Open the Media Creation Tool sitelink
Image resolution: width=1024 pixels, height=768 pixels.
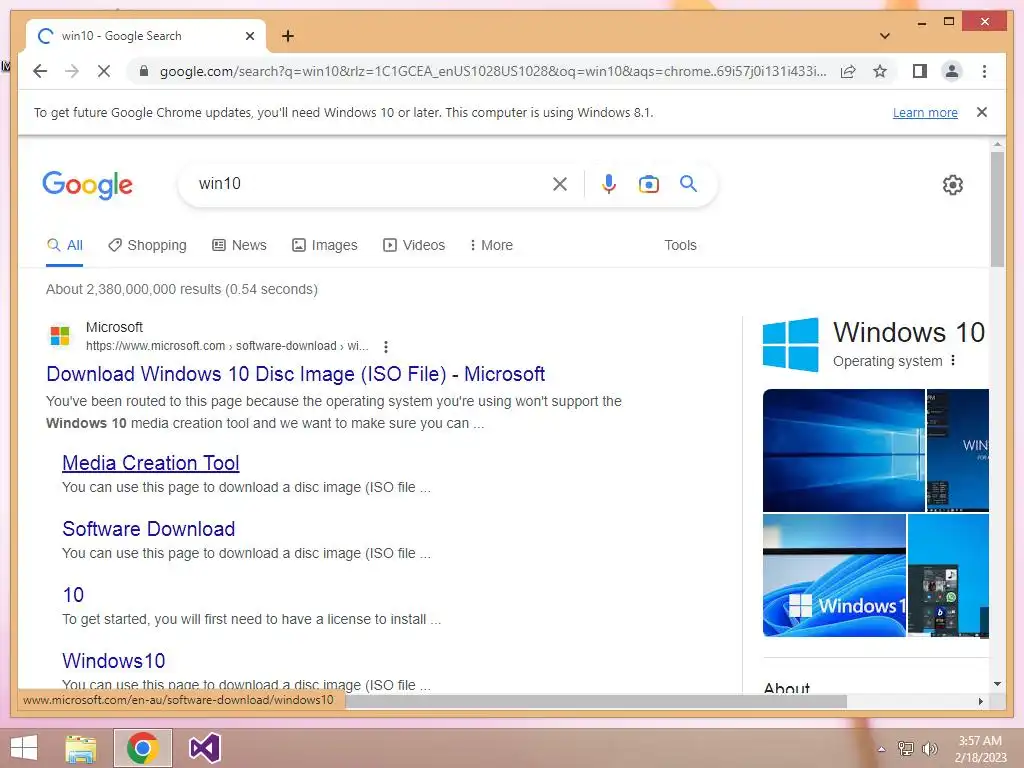click(151, 463)
